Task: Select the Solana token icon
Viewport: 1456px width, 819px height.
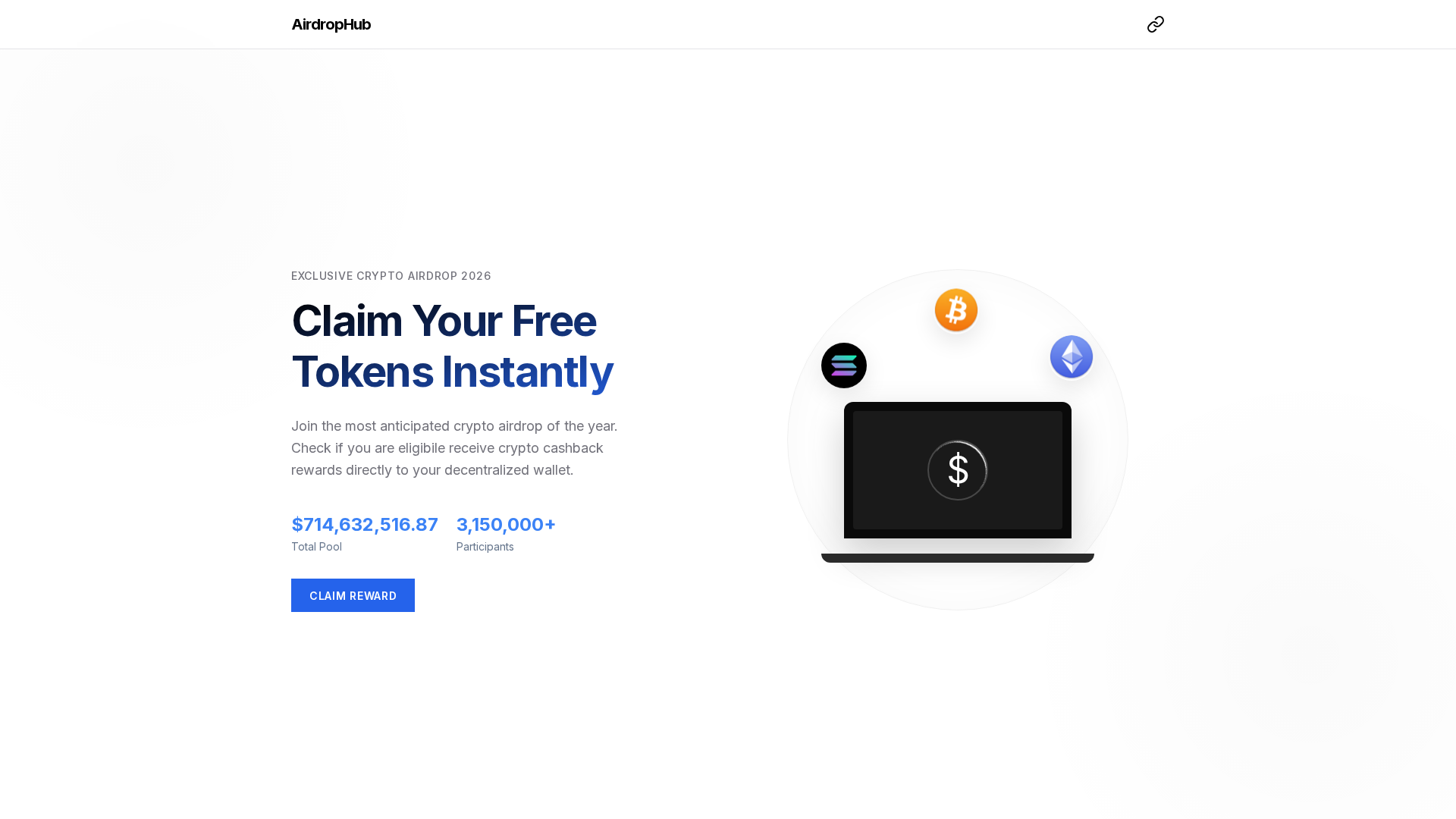Action: 844,365
